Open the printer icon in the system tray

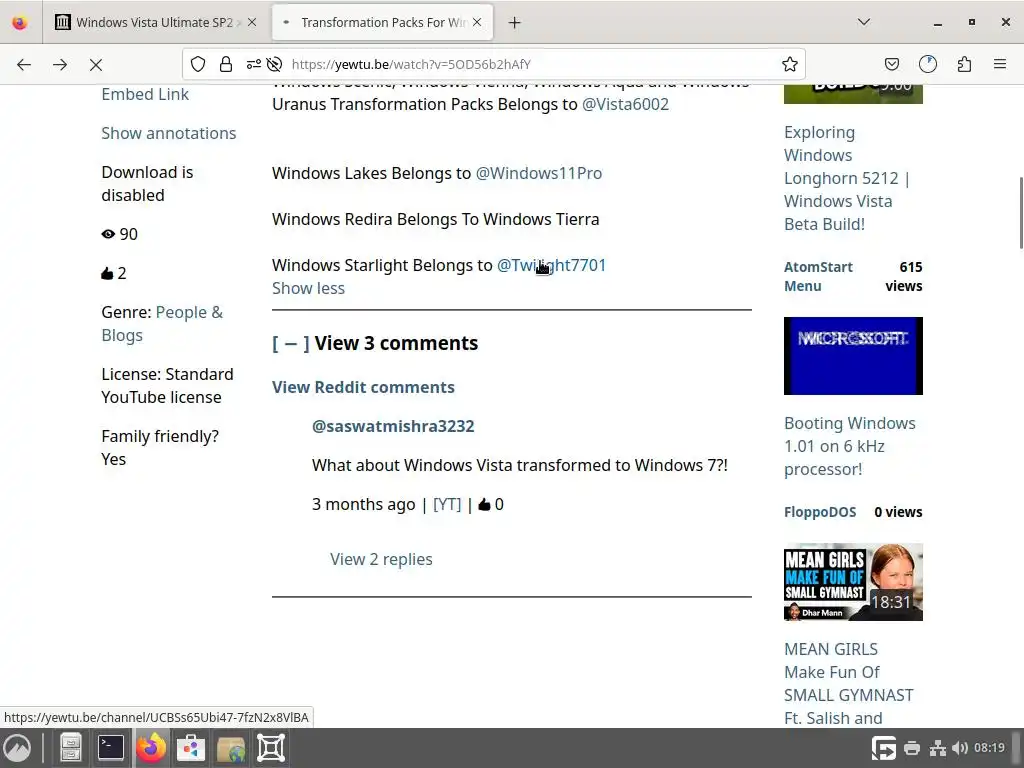point(912,748)
